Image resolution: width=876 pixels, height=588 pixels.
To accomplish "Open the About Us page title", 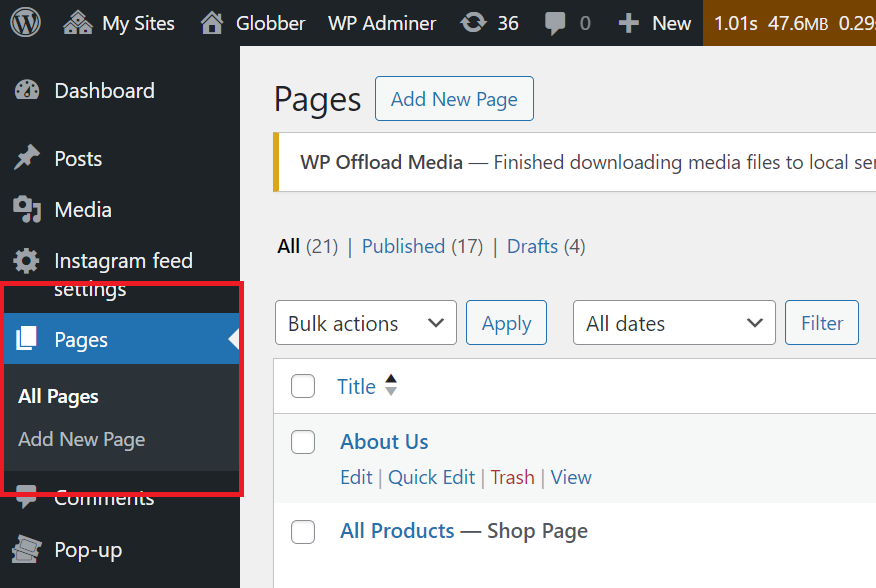I will coord(384,442).
